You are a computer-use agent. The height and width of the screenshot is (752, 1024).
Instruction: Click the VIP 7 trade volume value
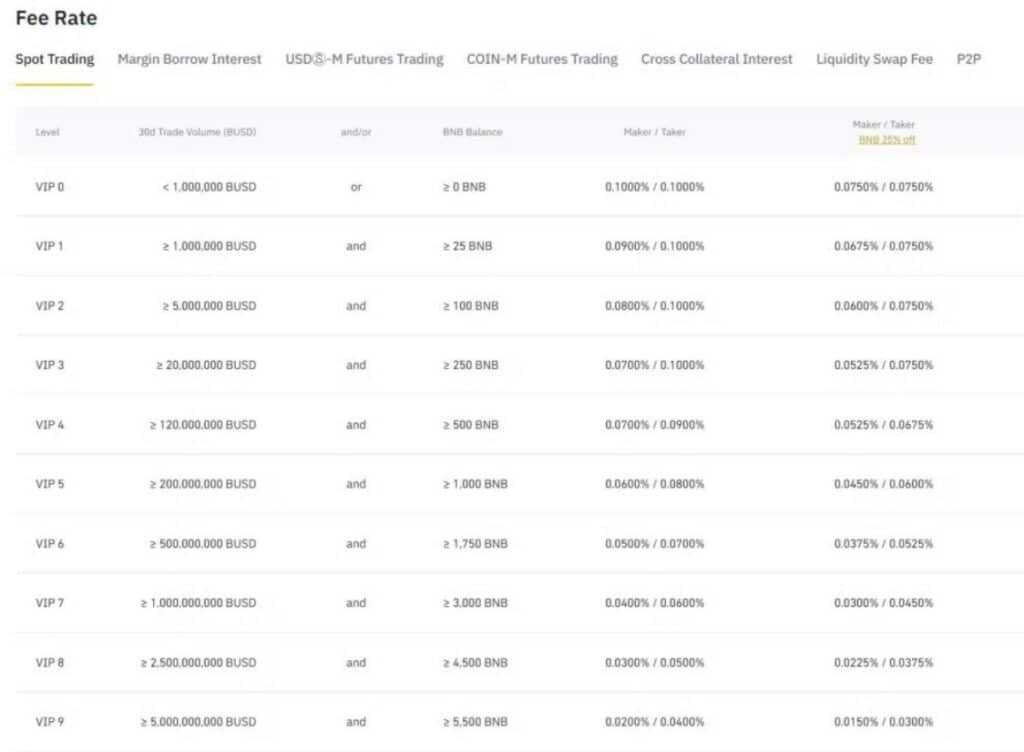click(x=202, y=602)
